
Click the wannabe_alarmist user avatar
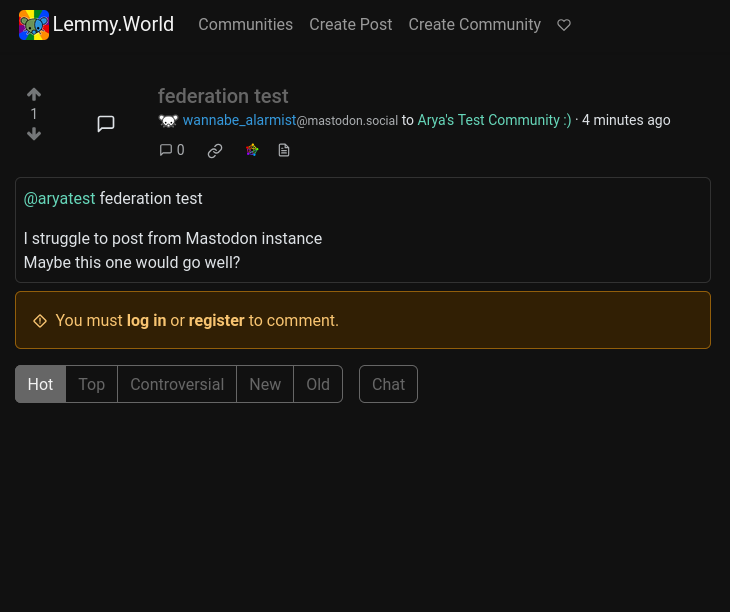coord(168,121)
